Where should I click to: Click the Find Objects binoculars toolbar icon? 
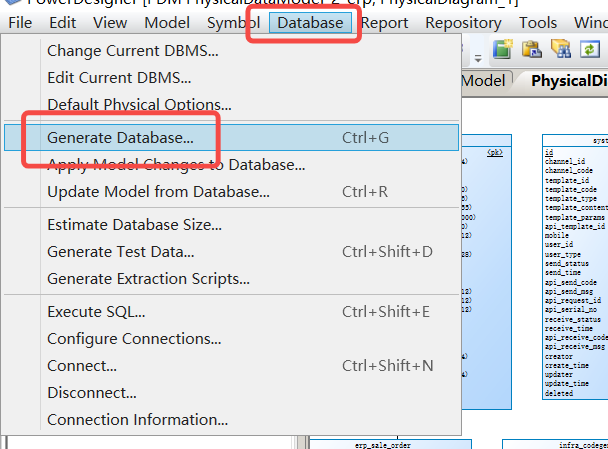click(x=561, y=49)
